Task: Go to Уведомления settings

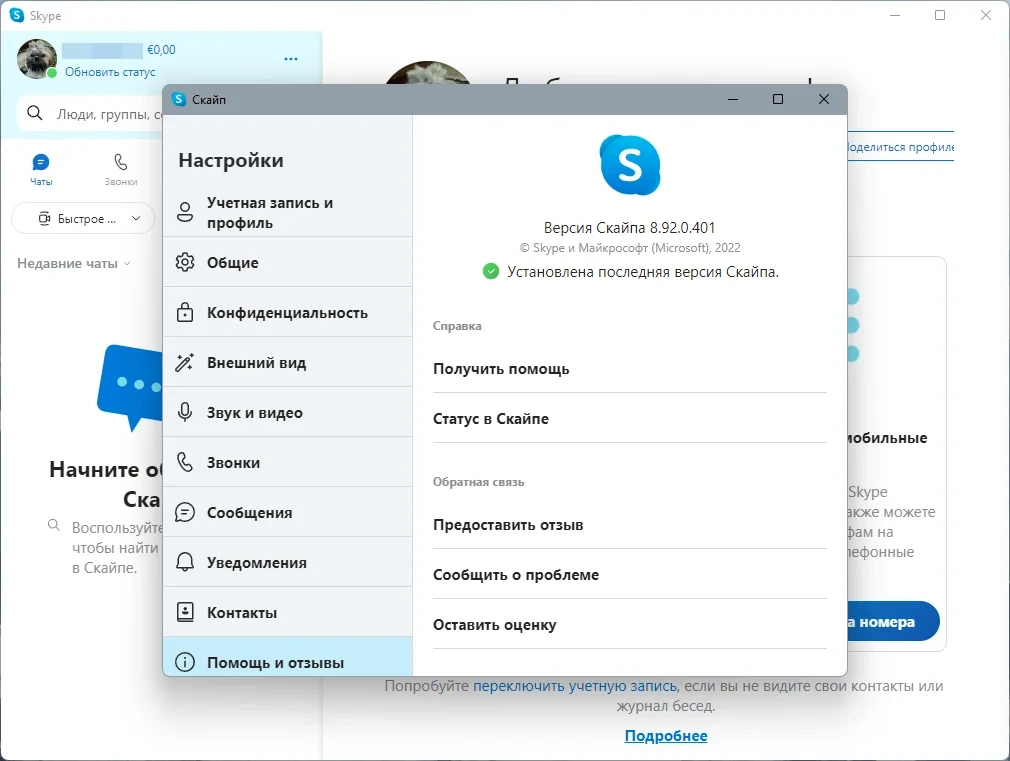Action: coord(287,563)
